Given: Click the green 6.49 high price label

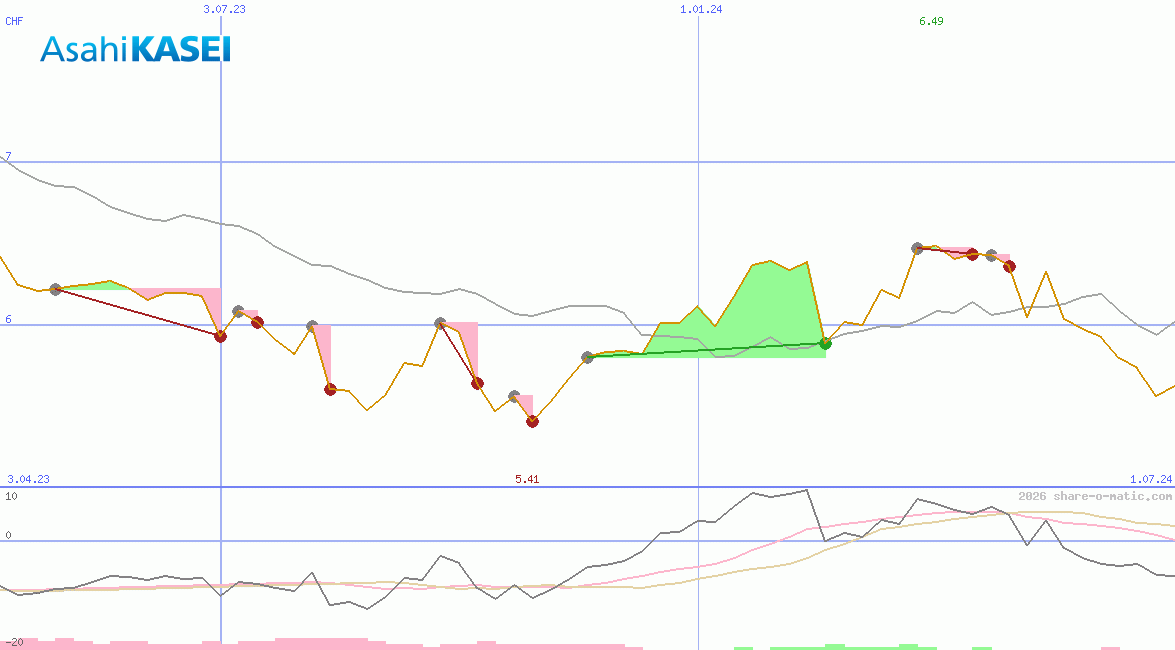Looking at the screenshot, I should pos(931,21).
